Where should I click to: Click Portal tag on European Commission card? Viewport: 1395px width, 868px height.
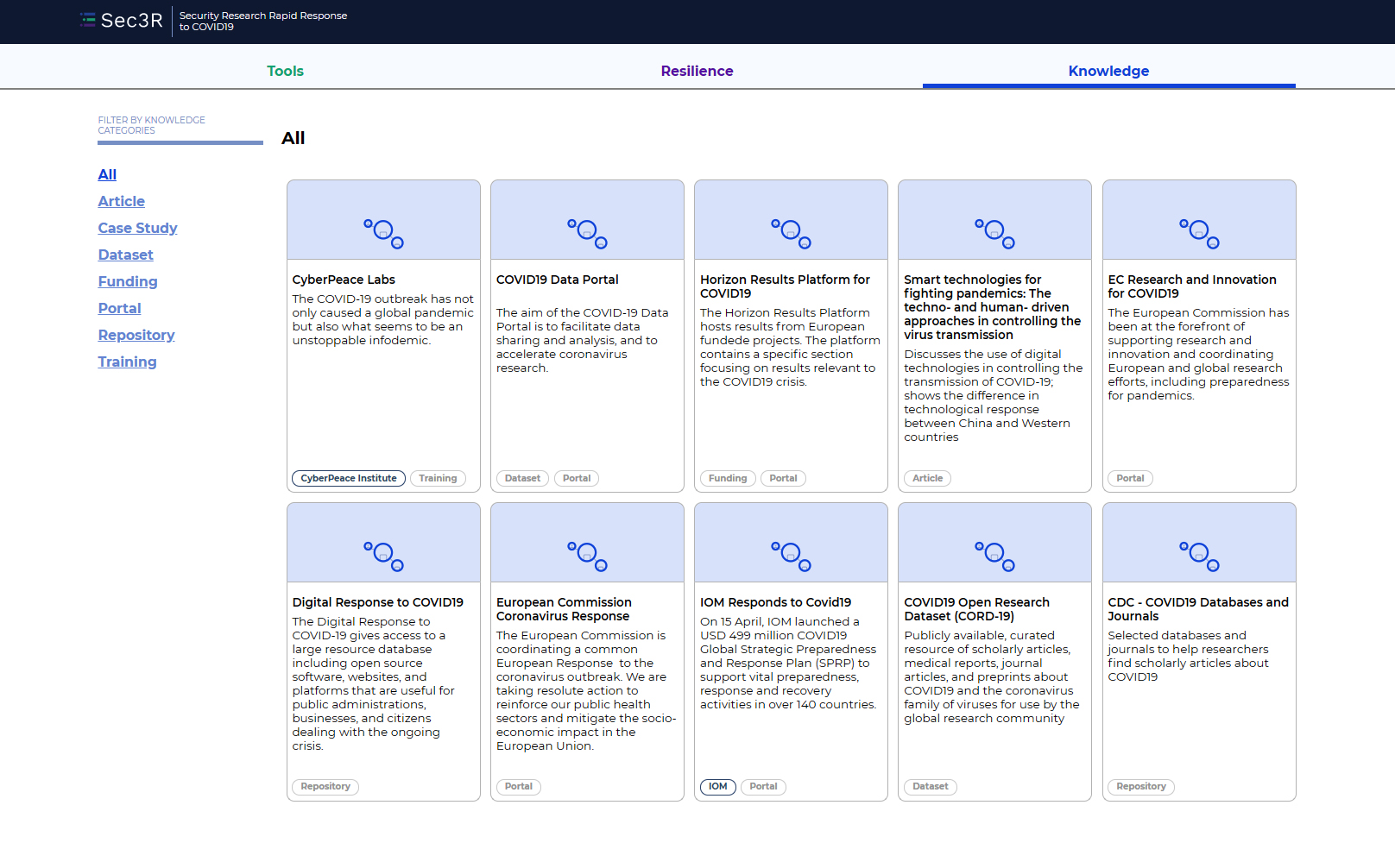click(x=518, y=786)
